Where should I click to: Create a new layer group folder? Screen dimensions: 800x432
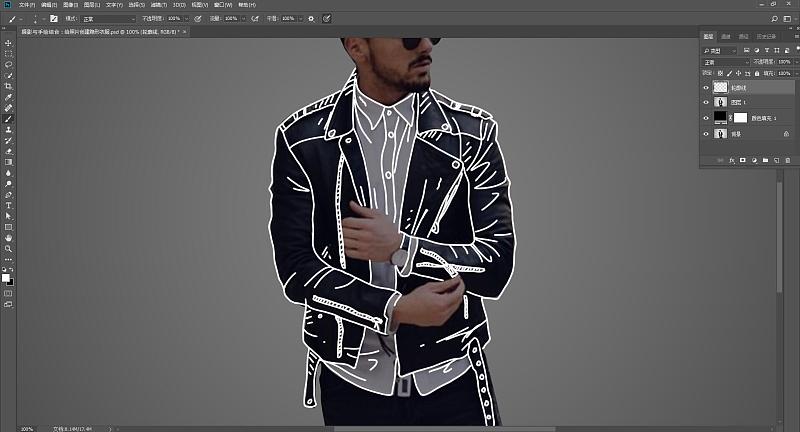click(x=765, y=160)
